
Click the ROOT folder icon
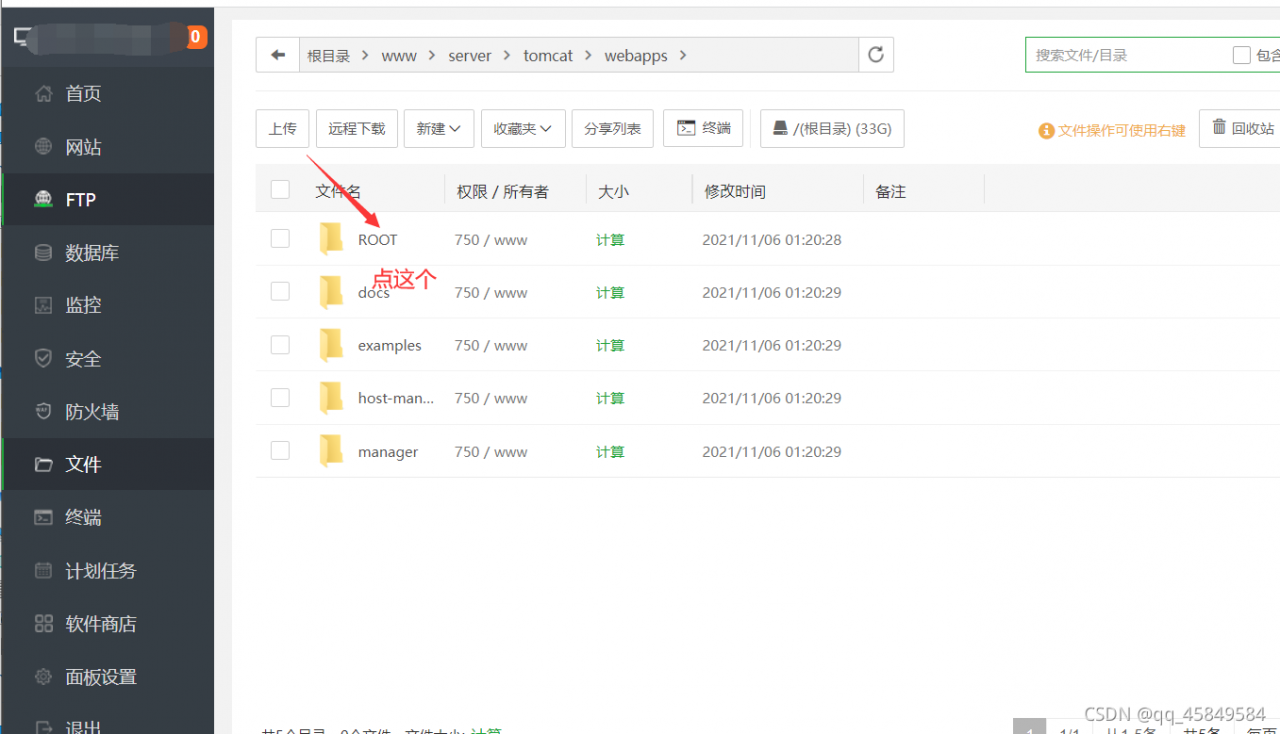click(332, 239)
